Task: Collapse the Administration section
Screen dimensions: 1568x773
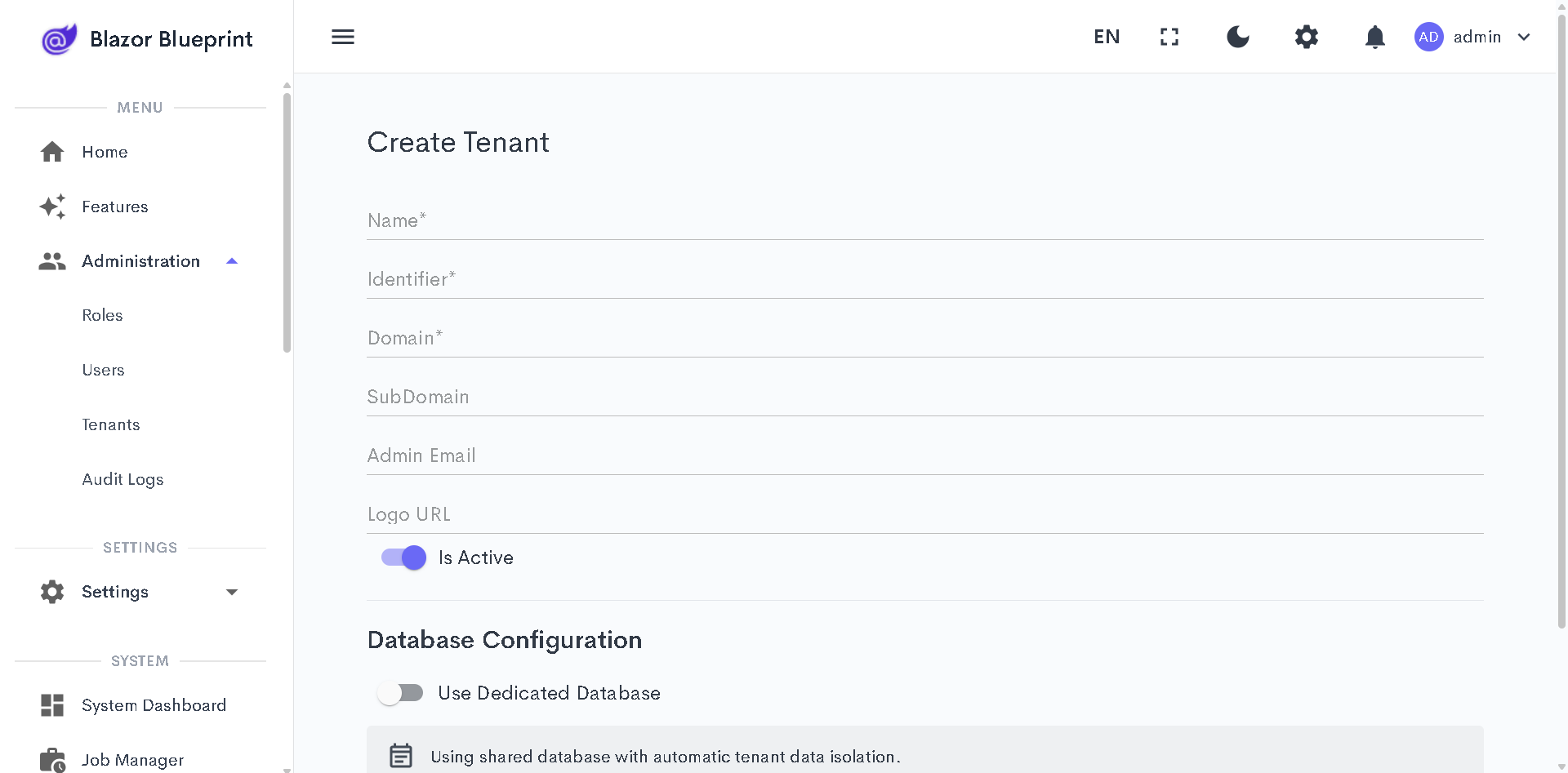Action: tap(140, 260)
